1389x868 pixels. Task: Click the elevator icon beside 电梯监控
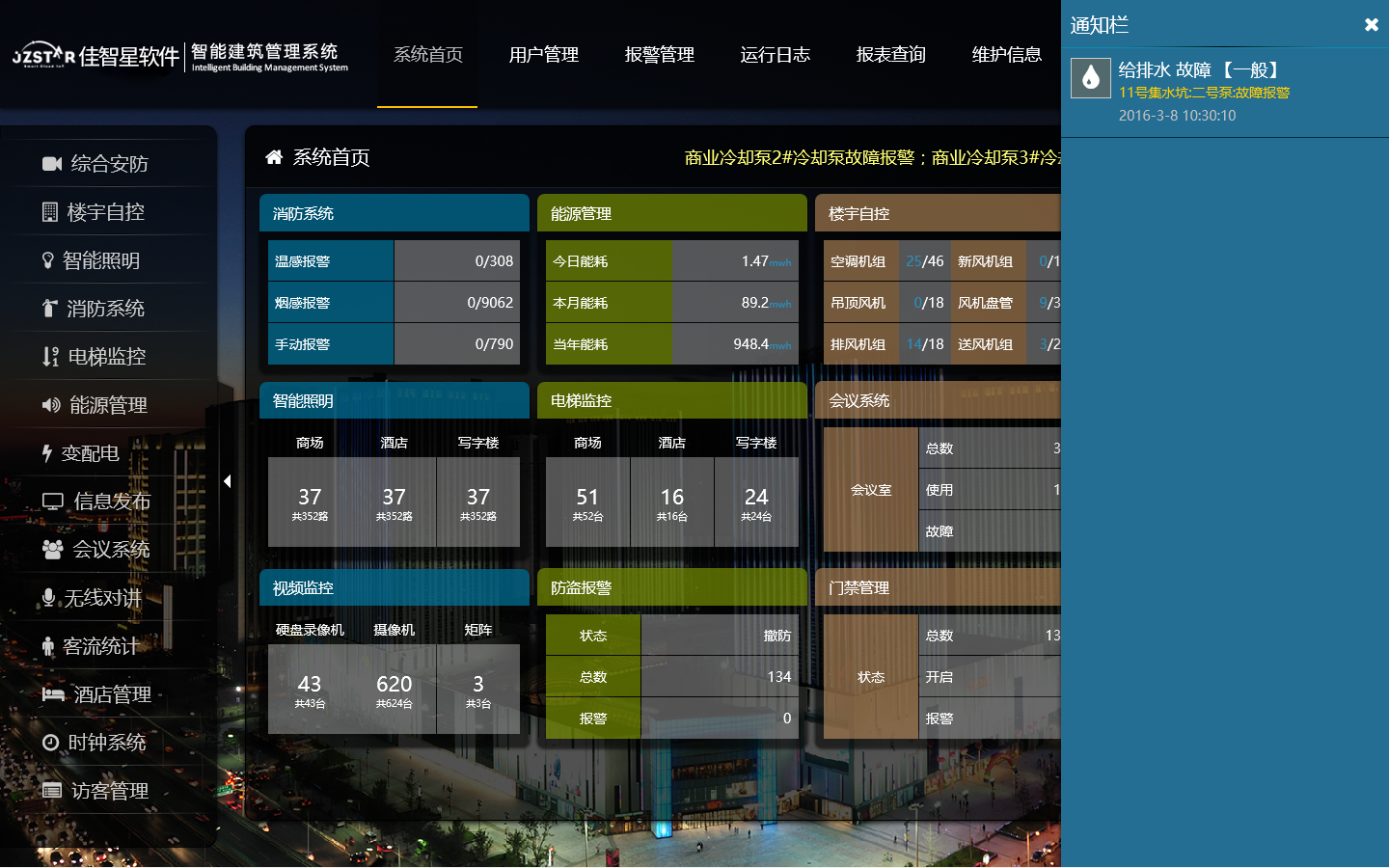click(50, 357)
